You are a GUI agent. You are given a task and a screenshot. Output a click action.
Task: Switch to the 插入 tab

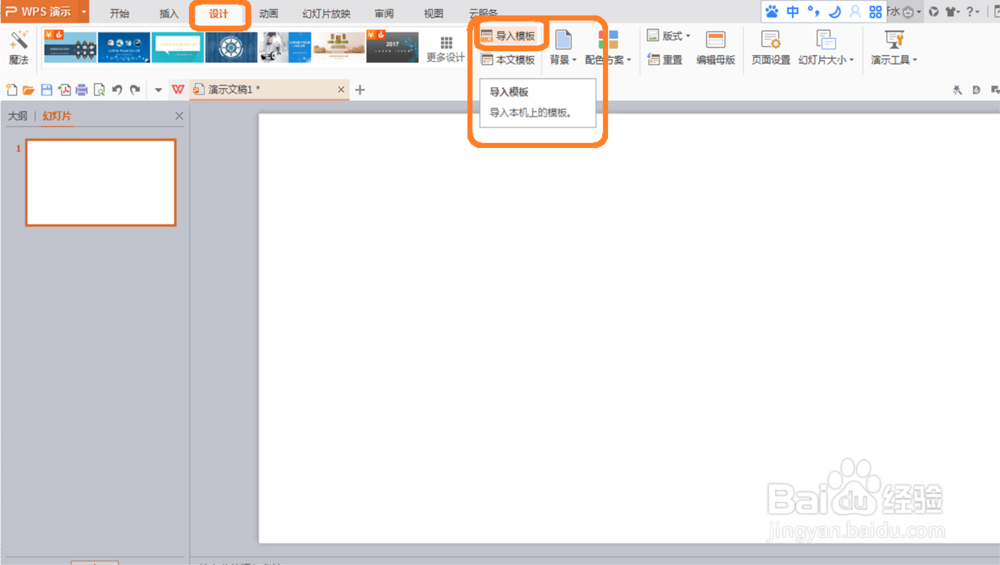point(169,13)
